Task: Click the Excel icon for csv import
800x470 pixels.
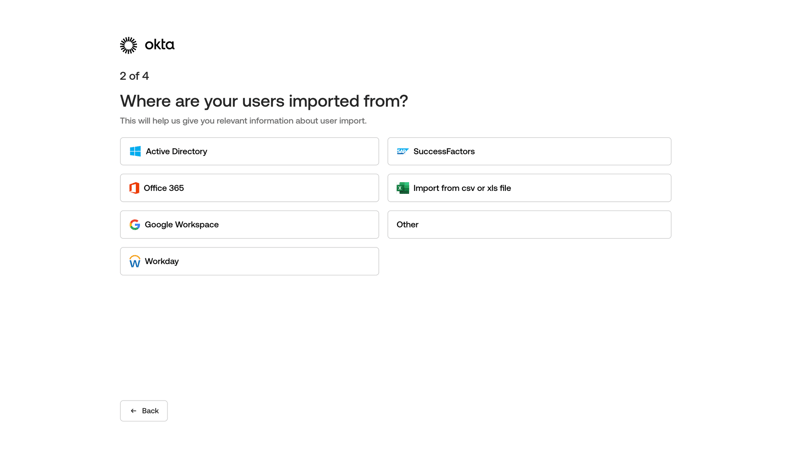Action: click(x=403, y=188)
